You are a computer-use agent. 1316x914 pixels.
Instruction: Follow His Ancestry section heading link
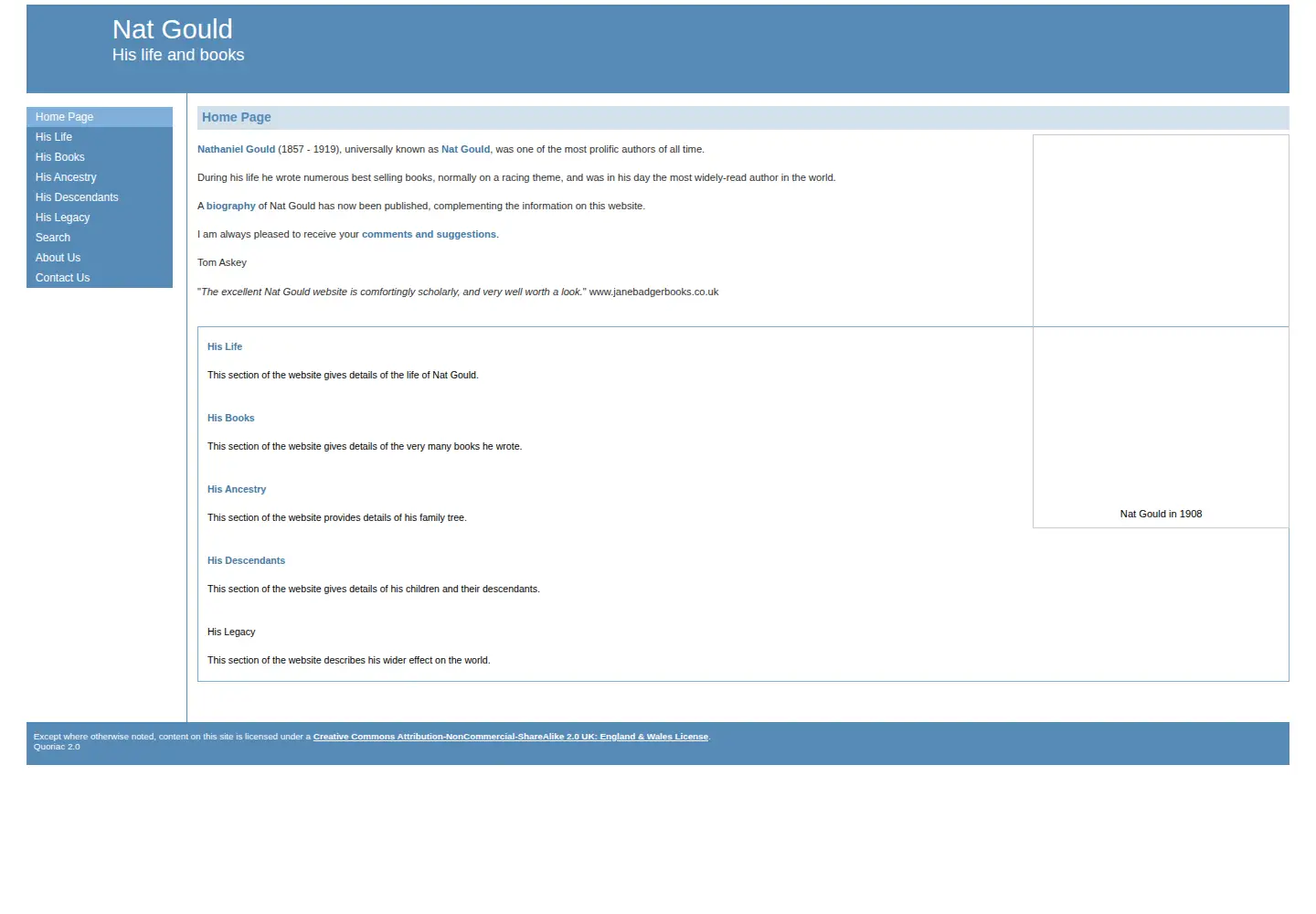237,489
